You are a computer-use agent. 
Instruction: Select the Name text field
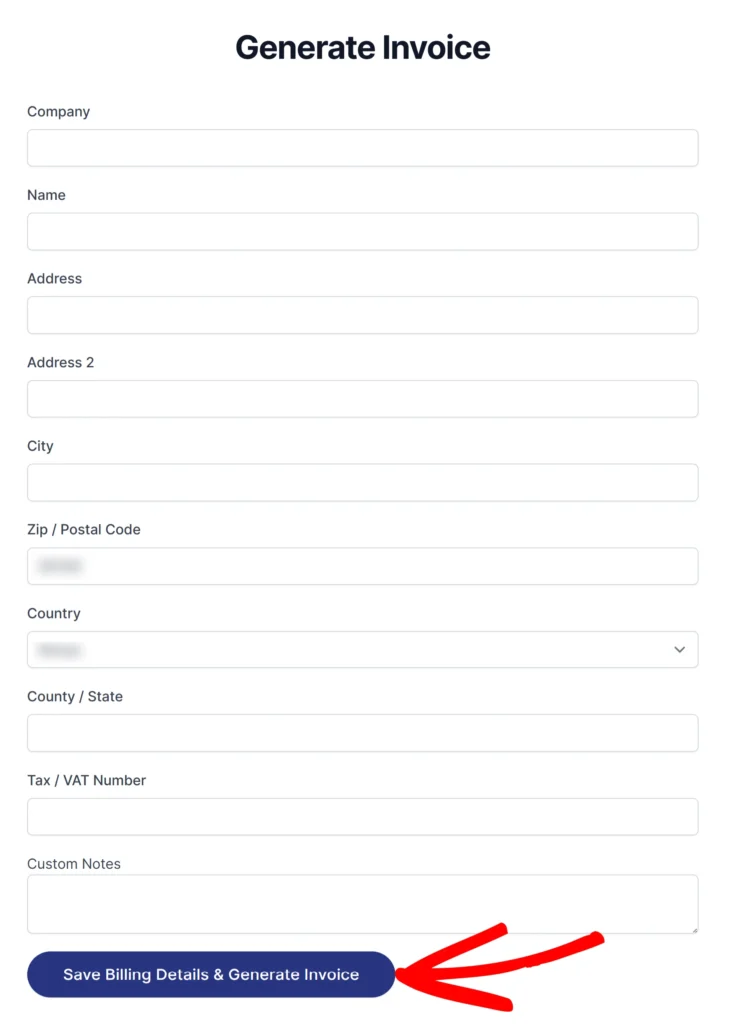coord(363,231)
